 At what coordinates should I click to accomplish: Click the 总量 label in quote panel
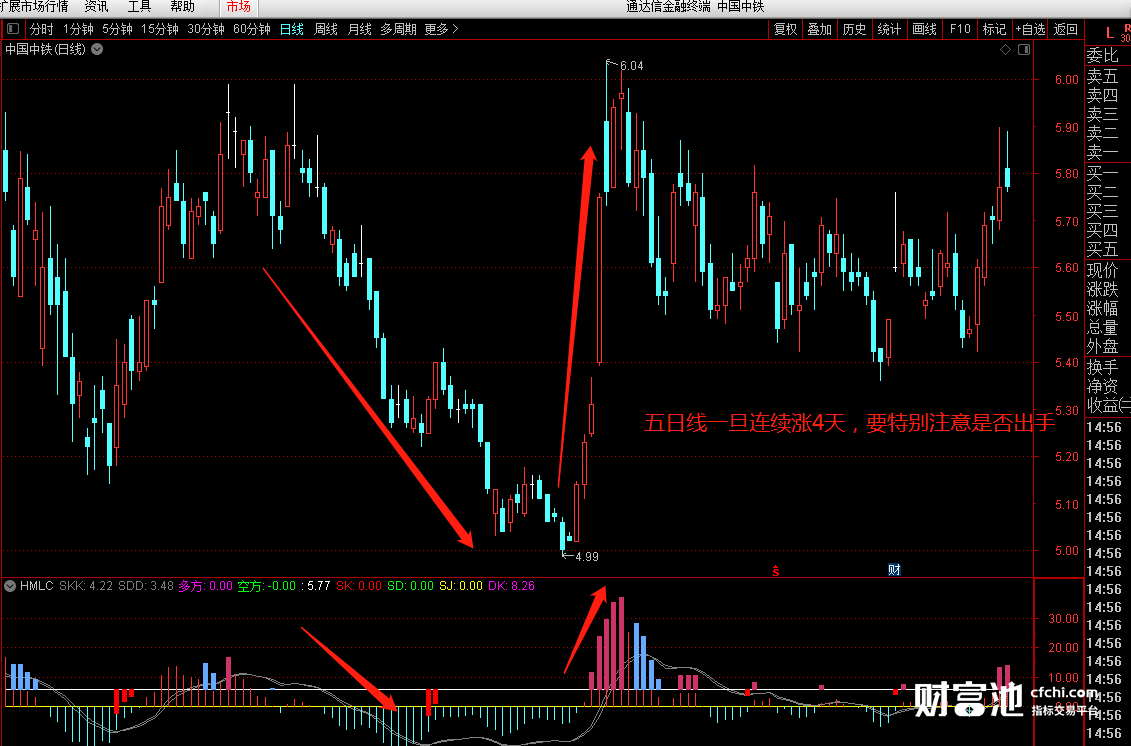pyautogui.click(x=1102, y=328)
